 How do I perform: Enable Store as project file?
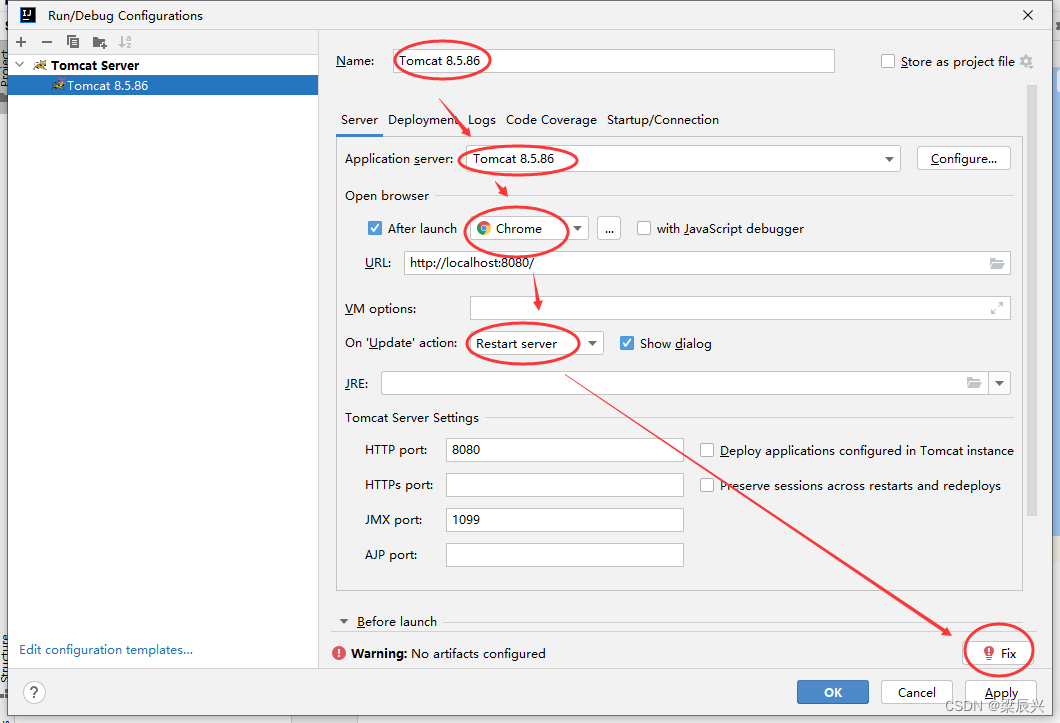pyautogui.click(x=888, y=62)
